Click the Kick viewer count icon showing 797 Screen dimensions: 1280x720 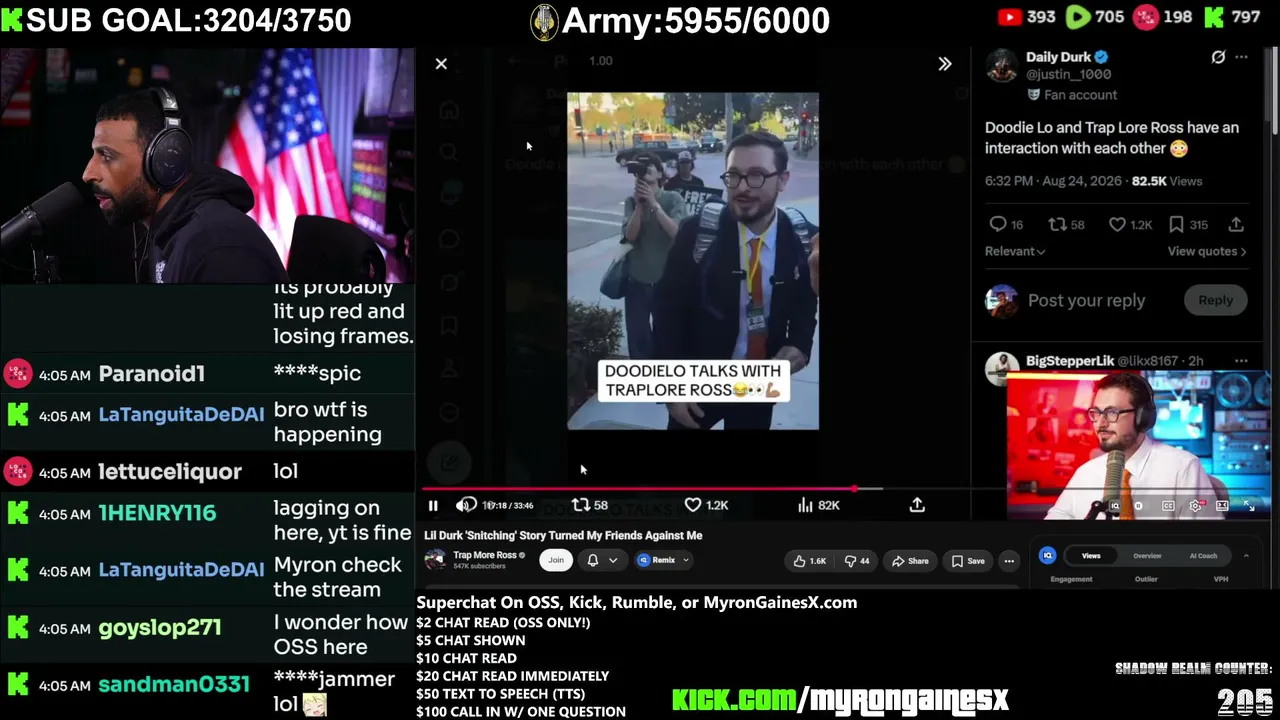pos(1214,17)
